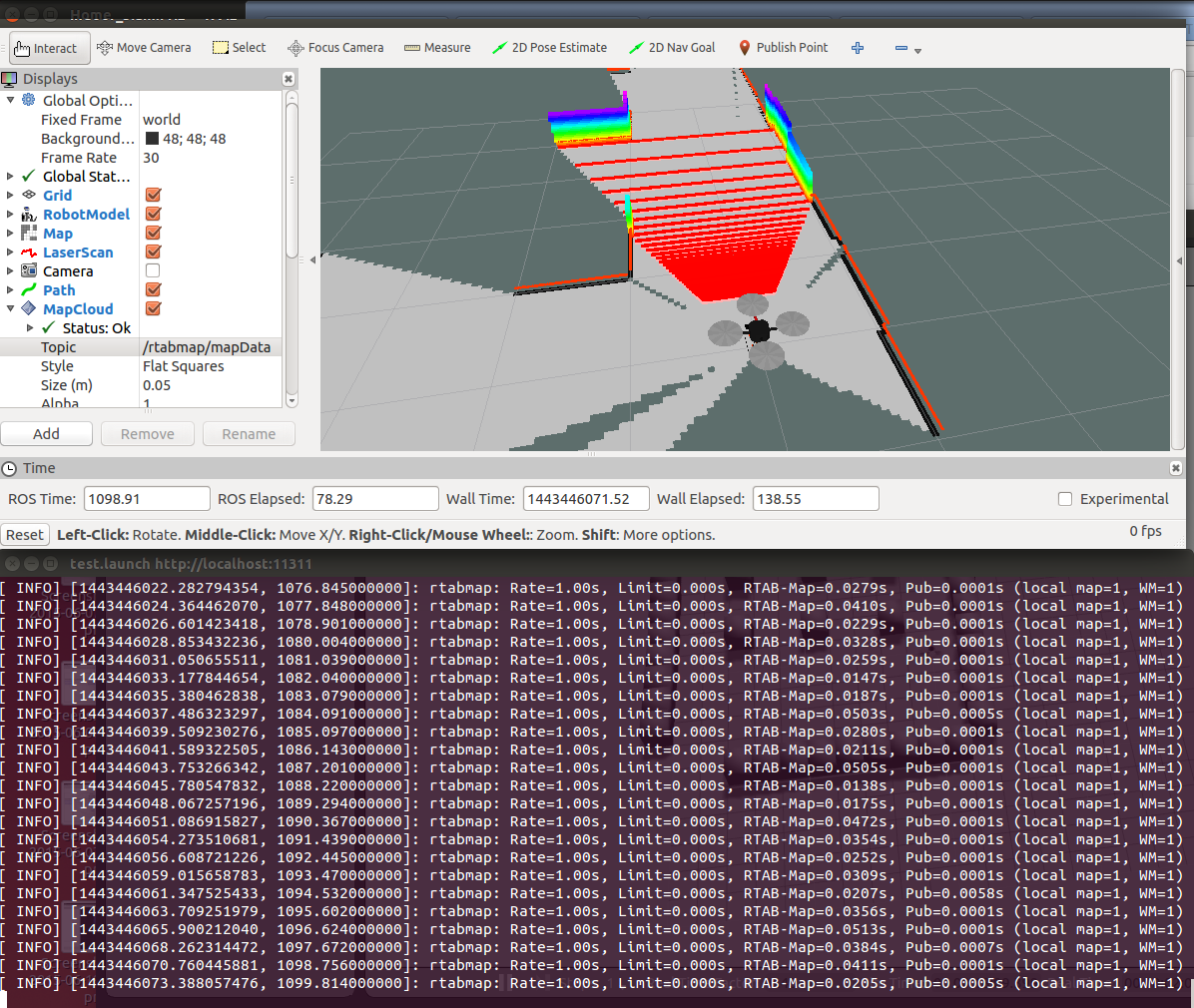Click the Focus Camera tool
Screen dimensions: 1194x1008
pyautogui.click(x=335, y=48)
